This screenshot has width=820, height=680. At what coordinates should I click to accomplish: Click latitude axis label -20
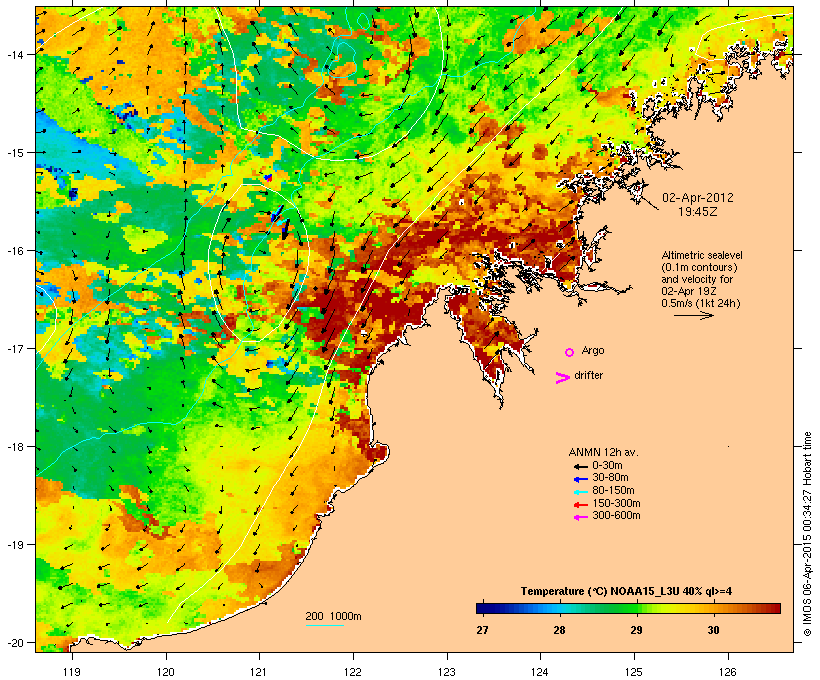point(14,643)
